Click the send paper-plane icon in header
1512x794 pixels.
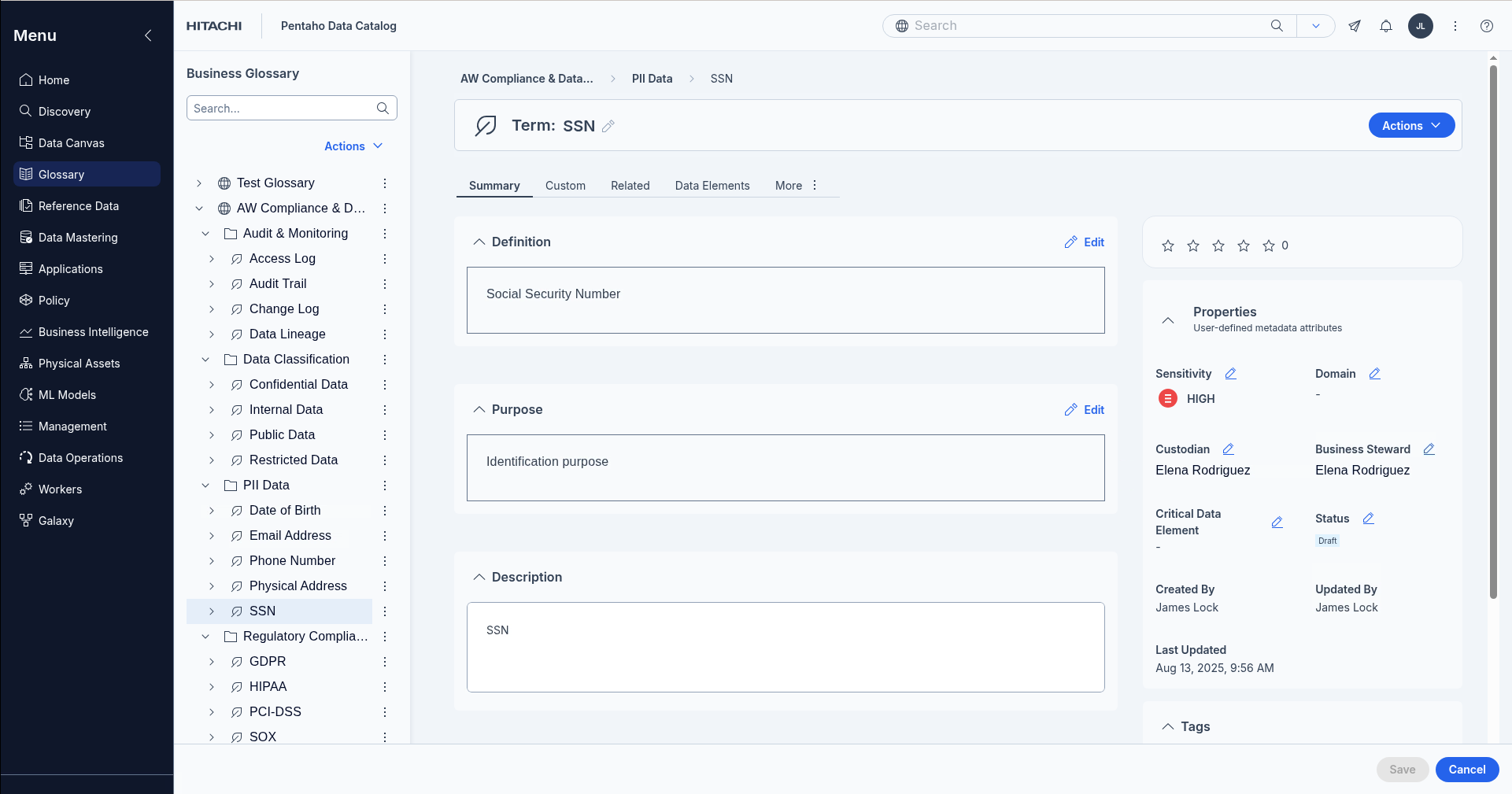pyautogui.click(x=1355, y=26)
